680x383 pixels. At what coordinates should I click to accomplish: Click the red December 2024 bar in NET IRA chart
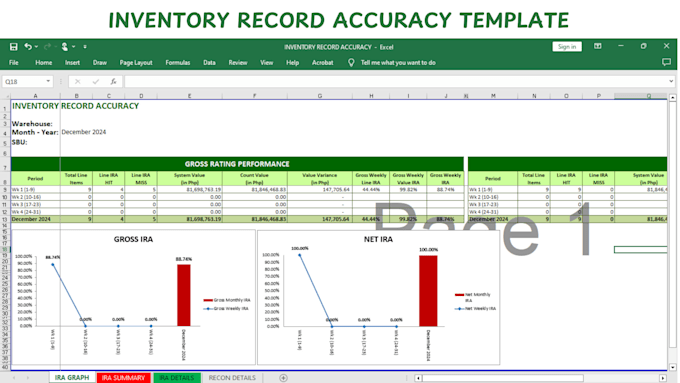click(428, 291)
